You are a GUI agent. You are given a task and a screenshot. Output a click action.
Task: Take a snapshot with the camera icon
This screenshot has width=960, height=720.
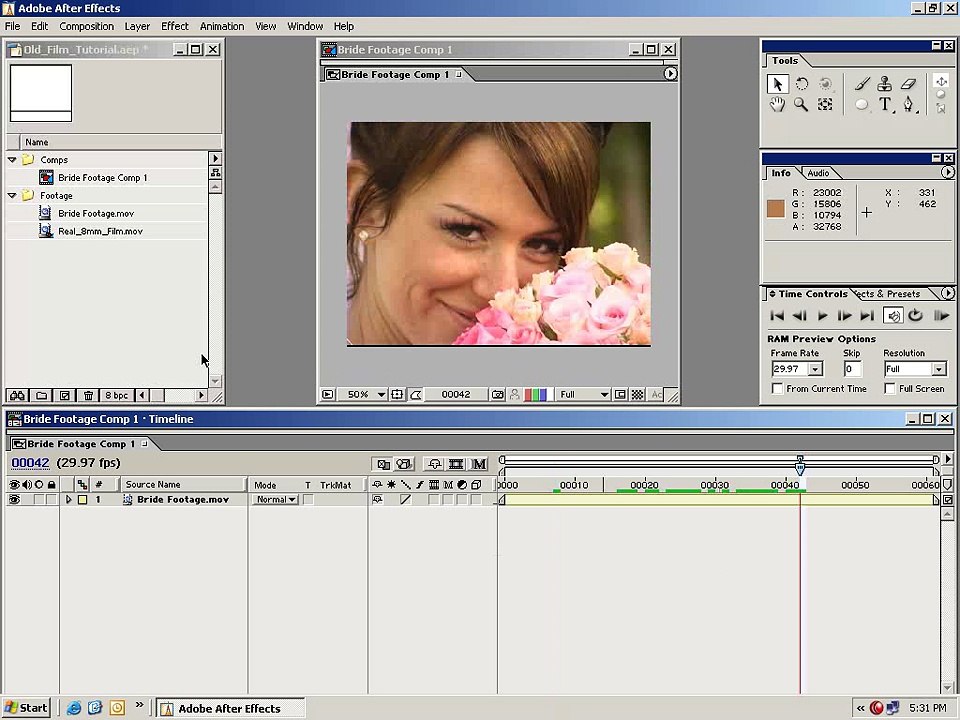coord(497,395)
